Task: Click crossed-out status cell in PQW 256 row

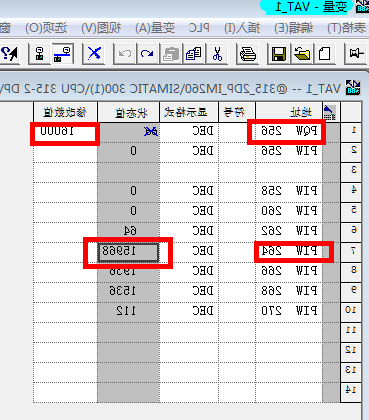Action: coord(129,132)
